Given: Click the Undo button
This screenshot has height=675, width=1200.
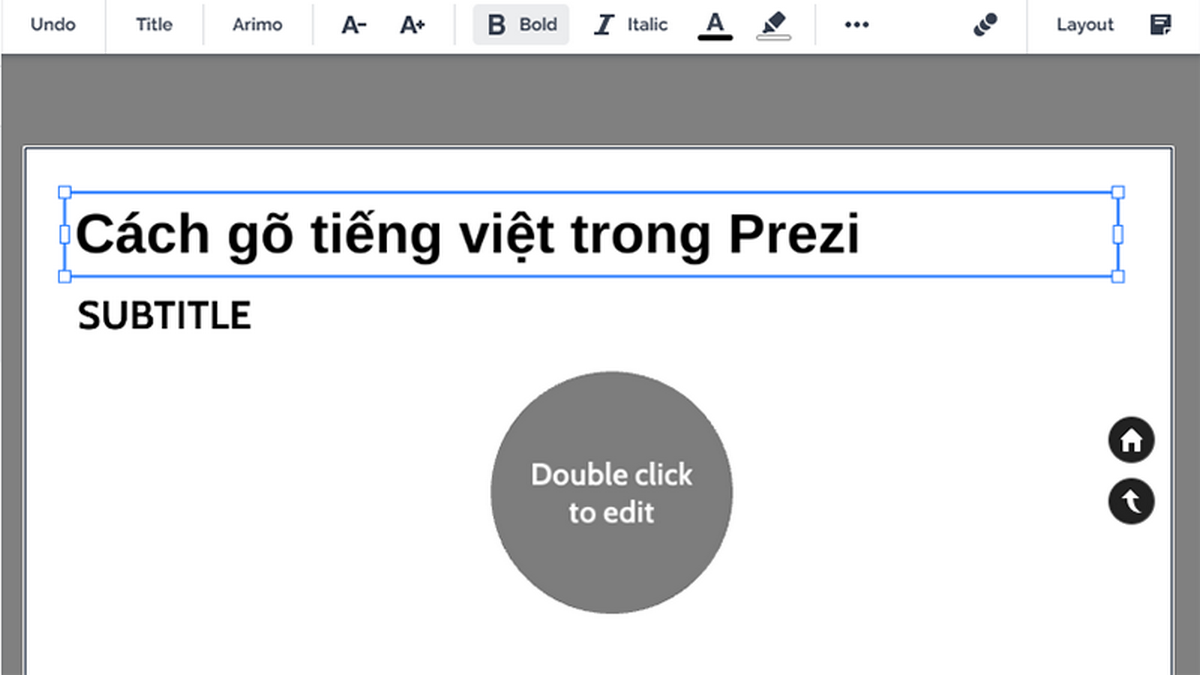Looking at the screenshot, I should [53, 25].
